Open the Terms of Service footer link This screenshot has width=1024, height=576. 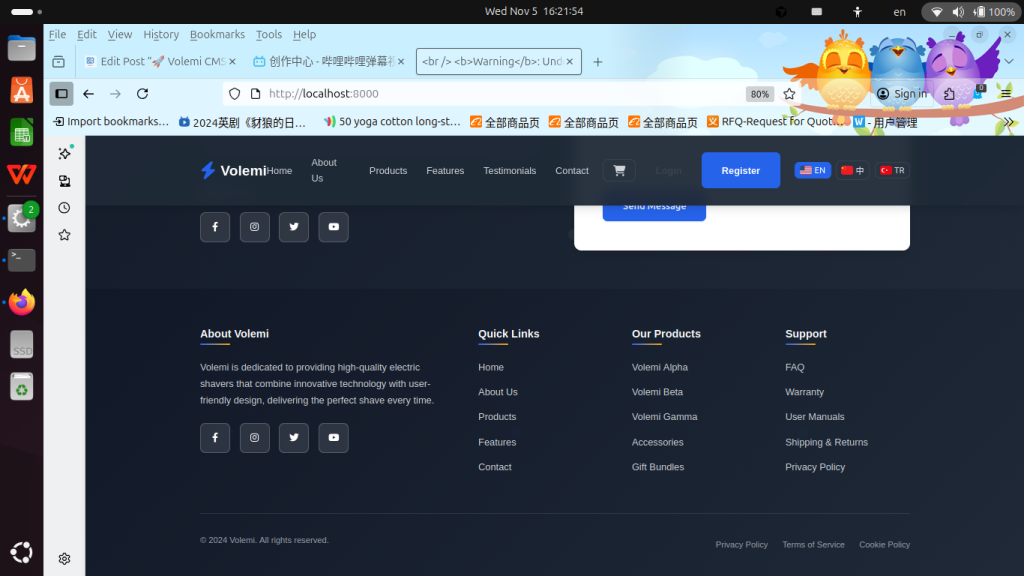813,545
